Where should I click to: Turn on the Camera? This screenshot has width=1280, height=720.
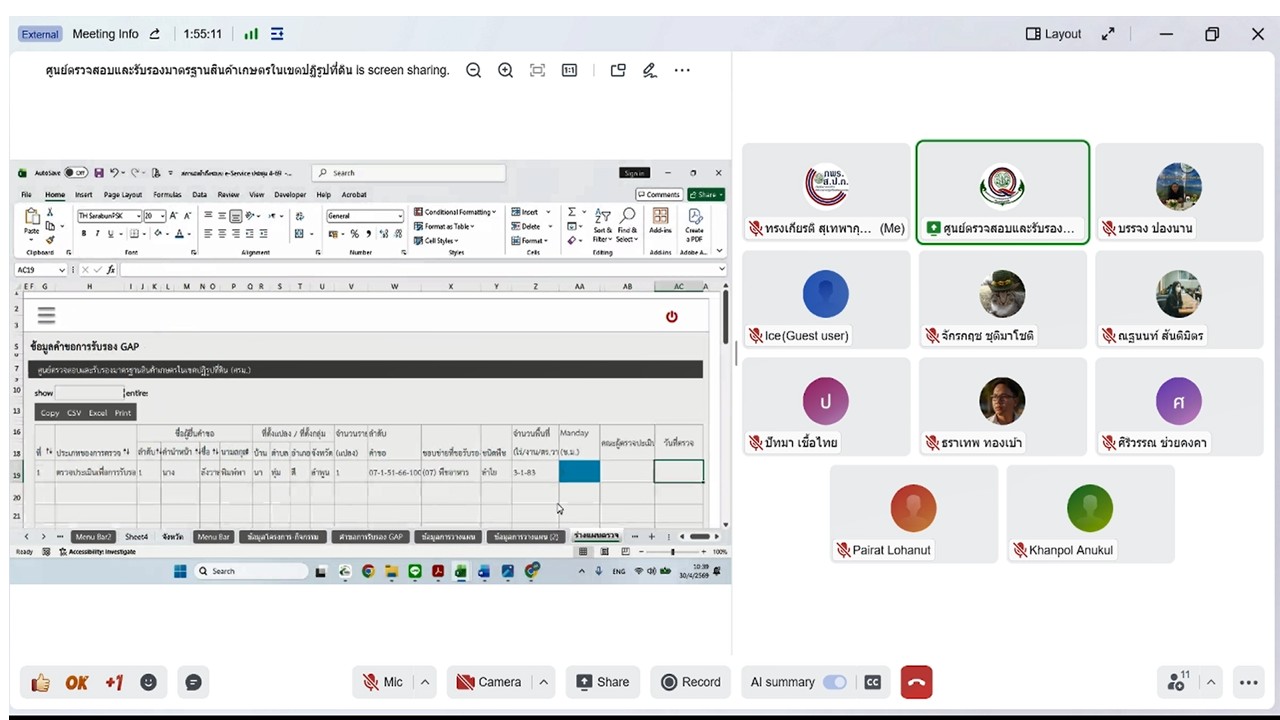click(x=489, y=682)
